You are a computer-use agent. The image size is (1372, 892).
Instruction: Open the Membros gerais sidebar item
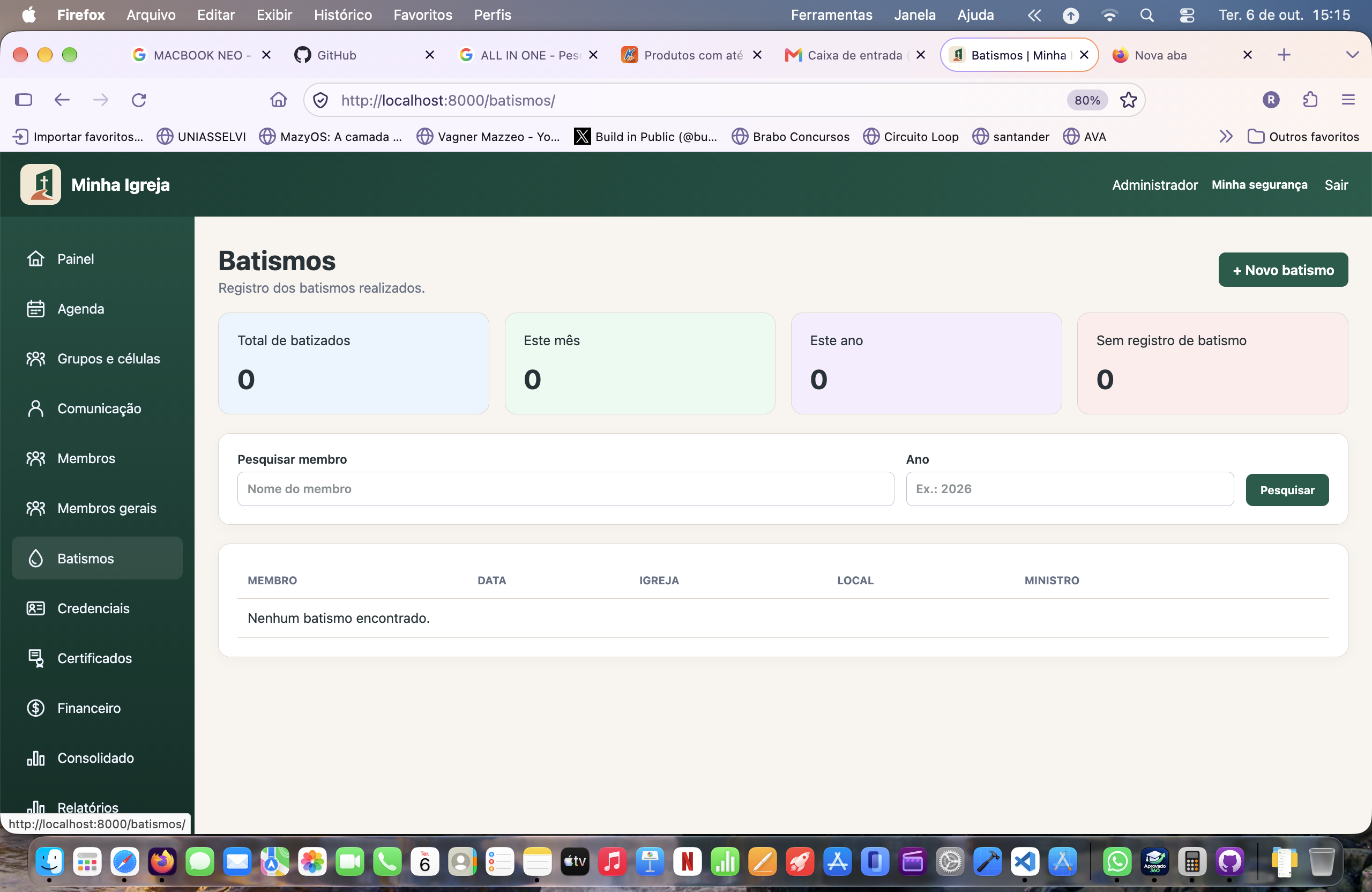[x=97, y=508]
